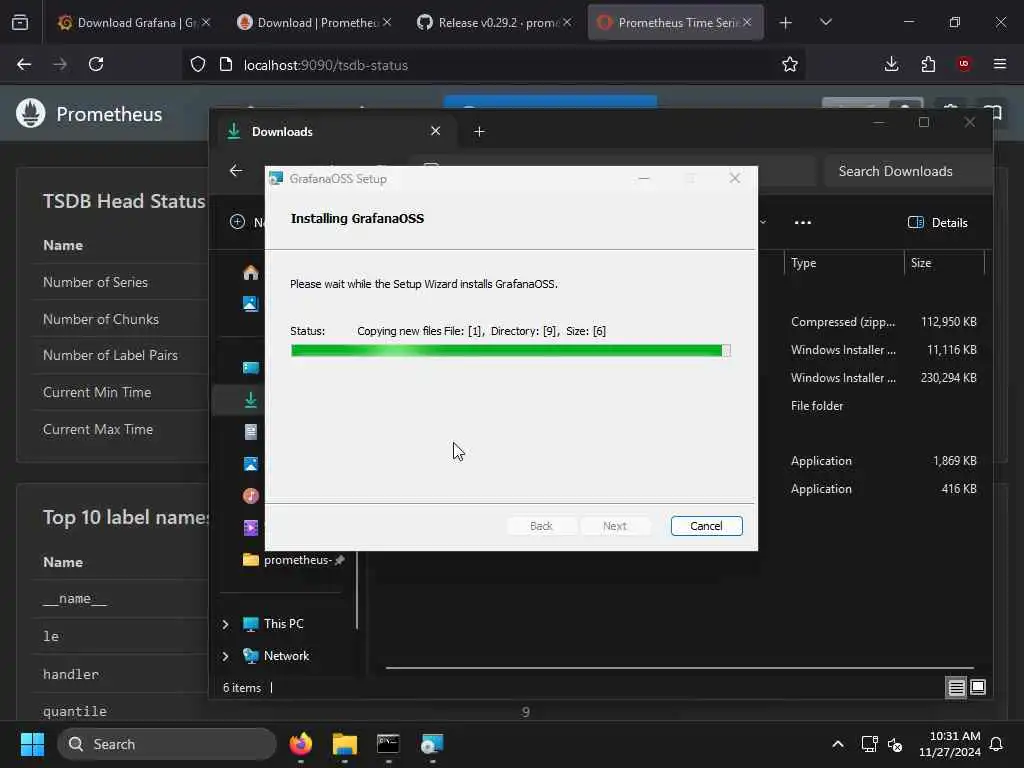Open the notifications bell icon
Image resolution: width=1024 pixels, height=768 pixels.
[x=997, y=744]
